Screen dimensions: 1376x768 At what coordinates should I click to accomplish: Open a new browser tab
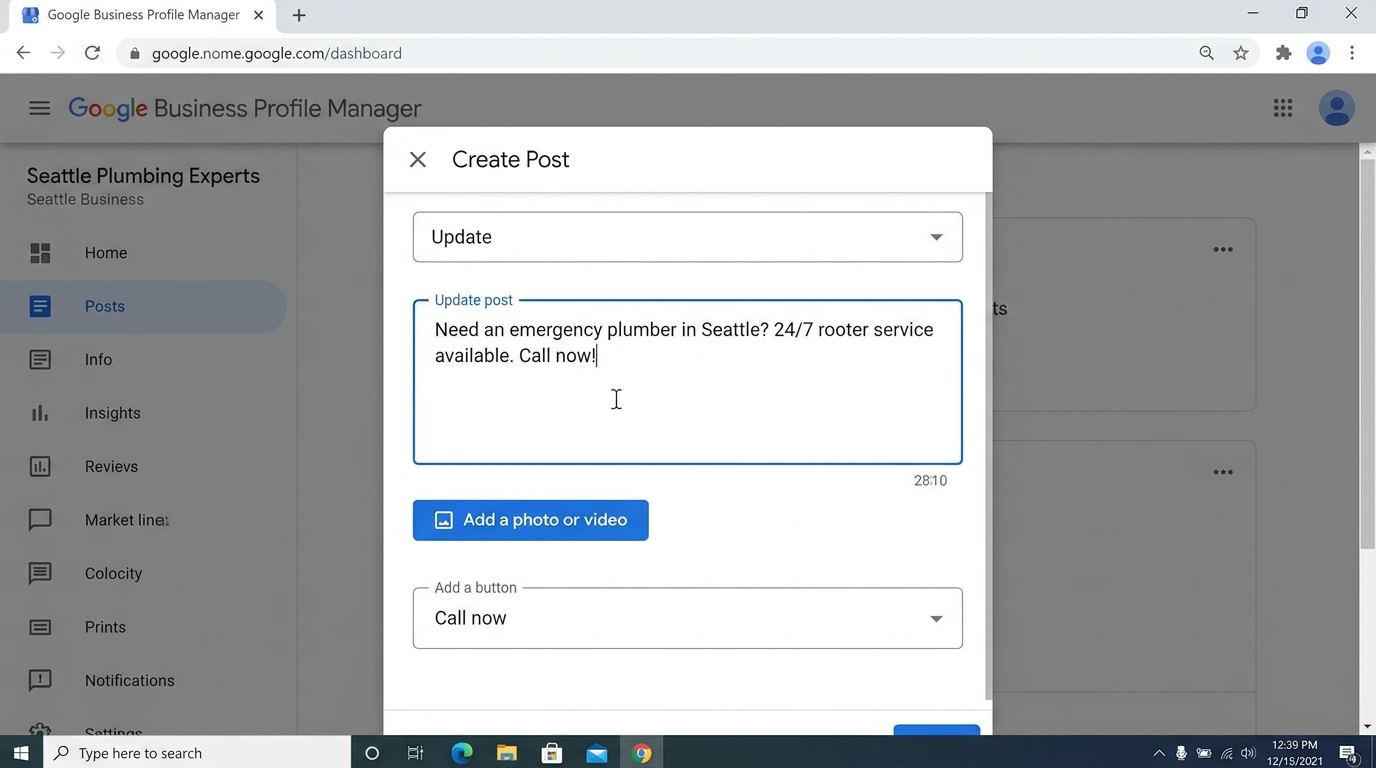299,15
